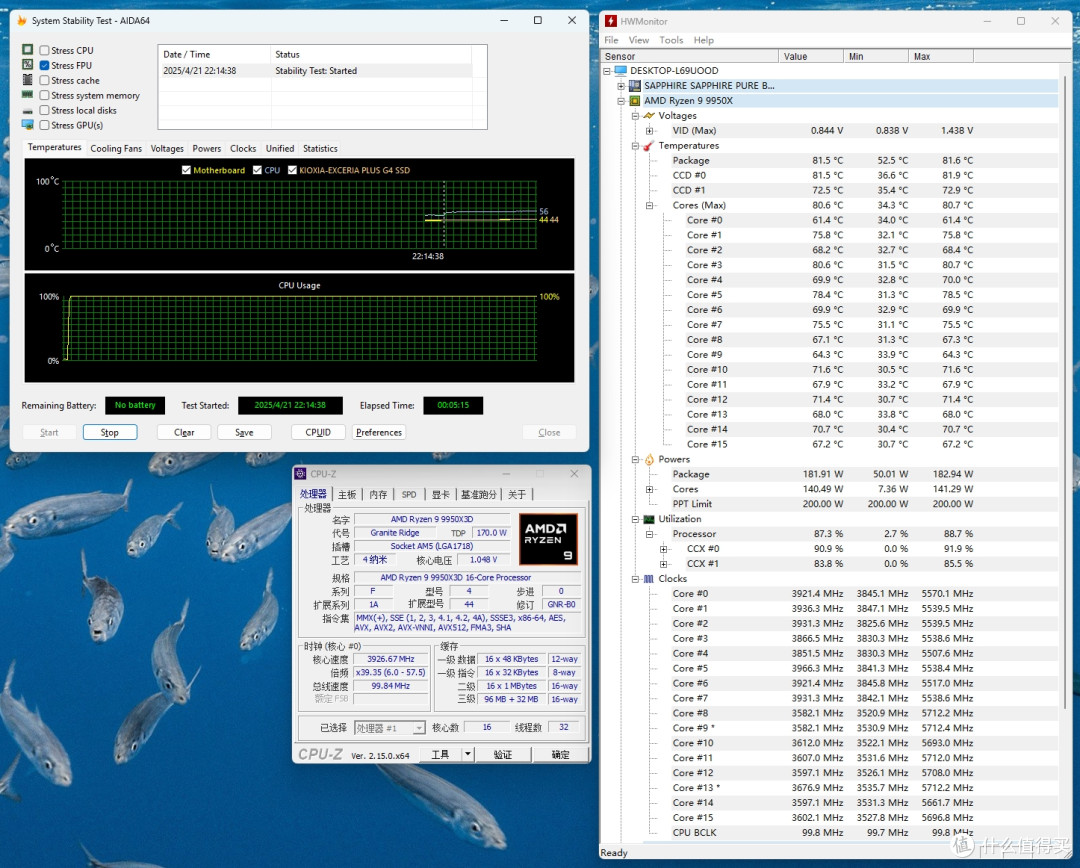The image size is (1080, 868).
Task: Click the Sensor column header in HWMonitor
Action: click(x=689, y=56)
